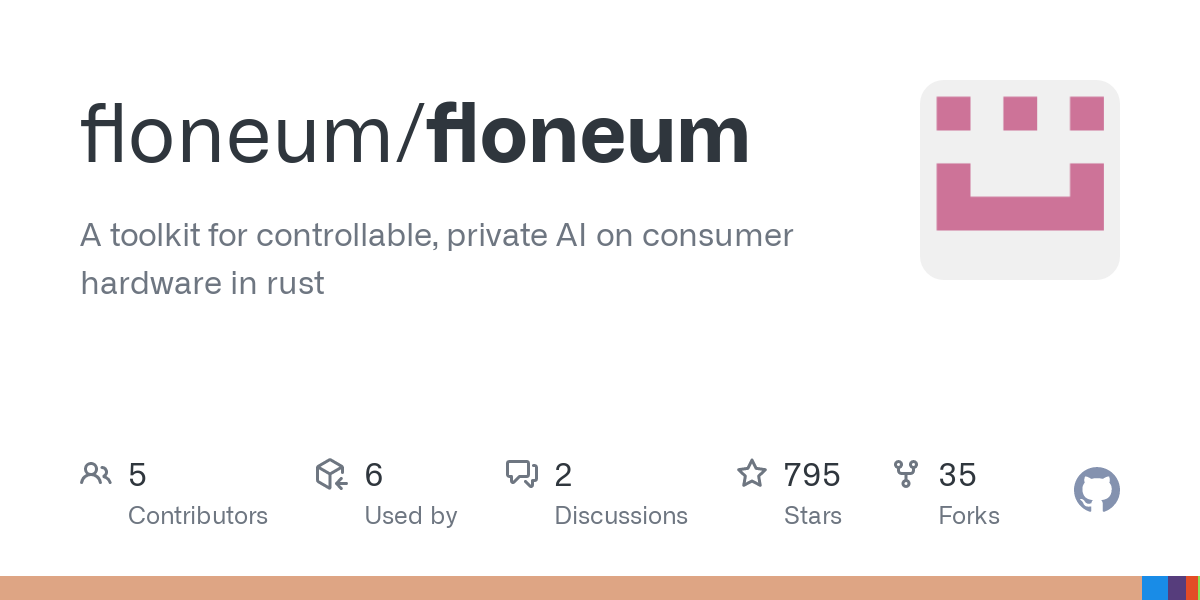Select the bold floneum repository name

point(589,135)
